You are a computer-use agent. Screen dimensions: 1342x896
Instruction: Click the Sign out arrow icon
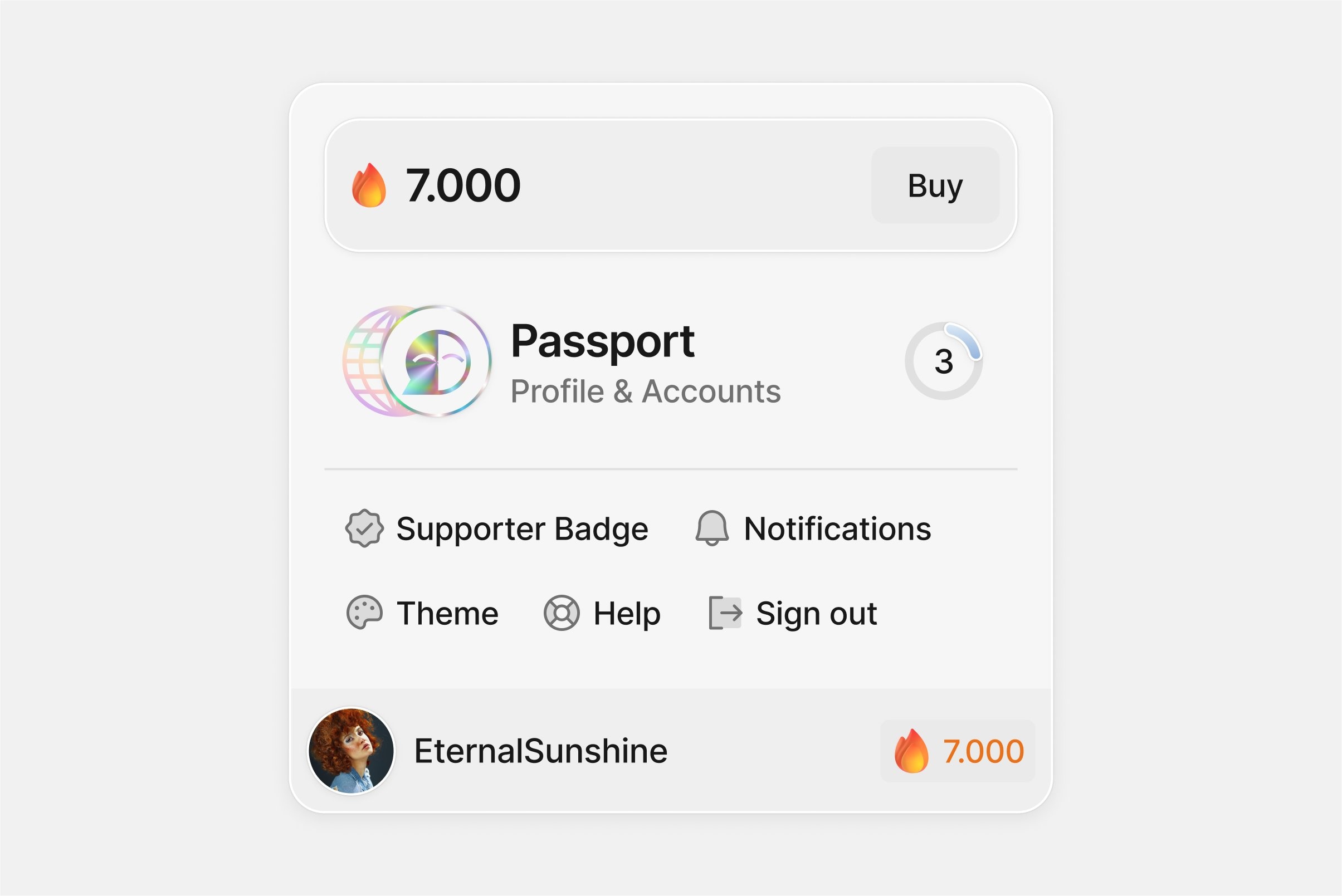[725, 613]
